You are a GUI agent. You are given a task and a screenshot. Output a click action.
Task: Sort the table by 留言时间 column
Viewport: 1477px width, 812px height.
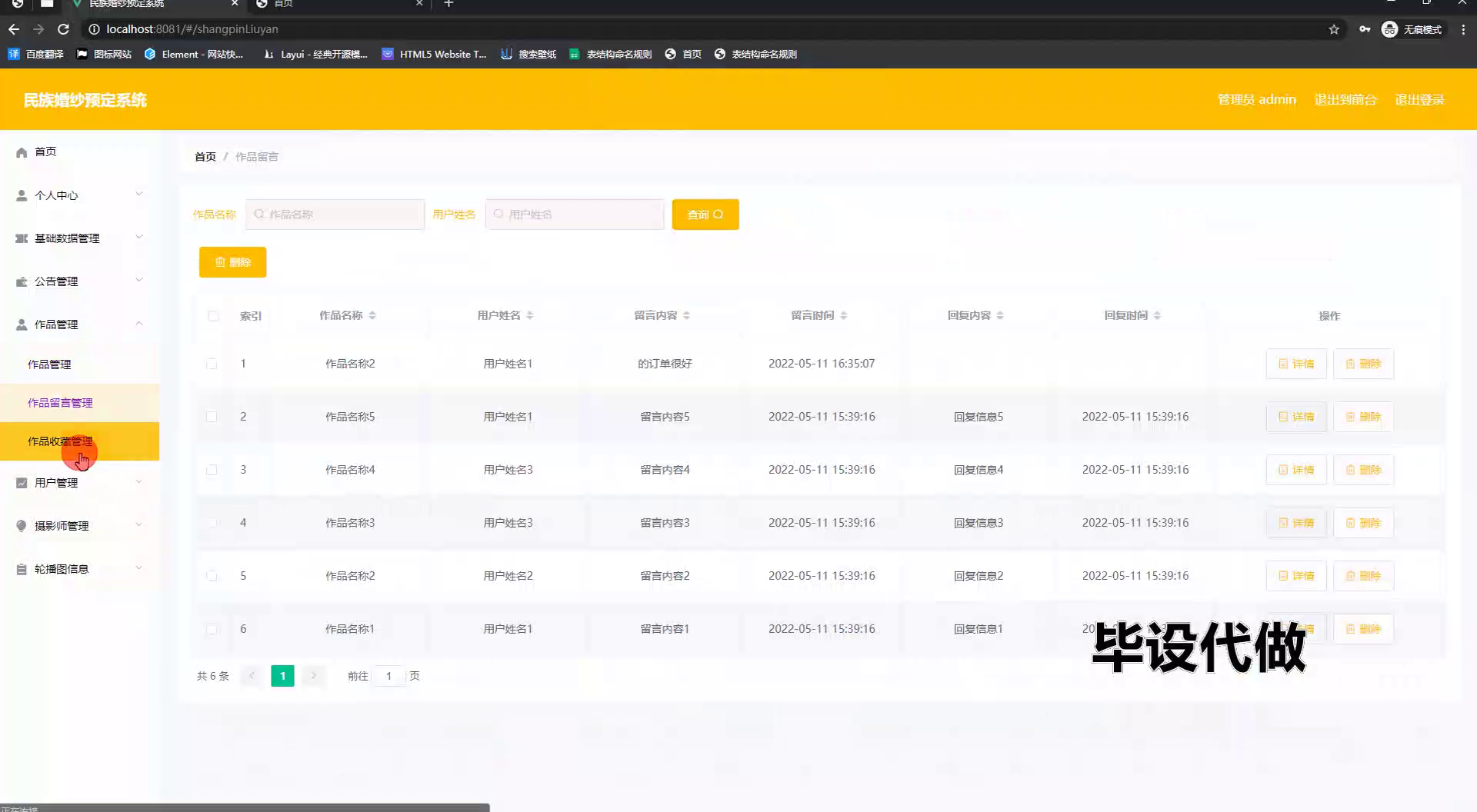844,315
